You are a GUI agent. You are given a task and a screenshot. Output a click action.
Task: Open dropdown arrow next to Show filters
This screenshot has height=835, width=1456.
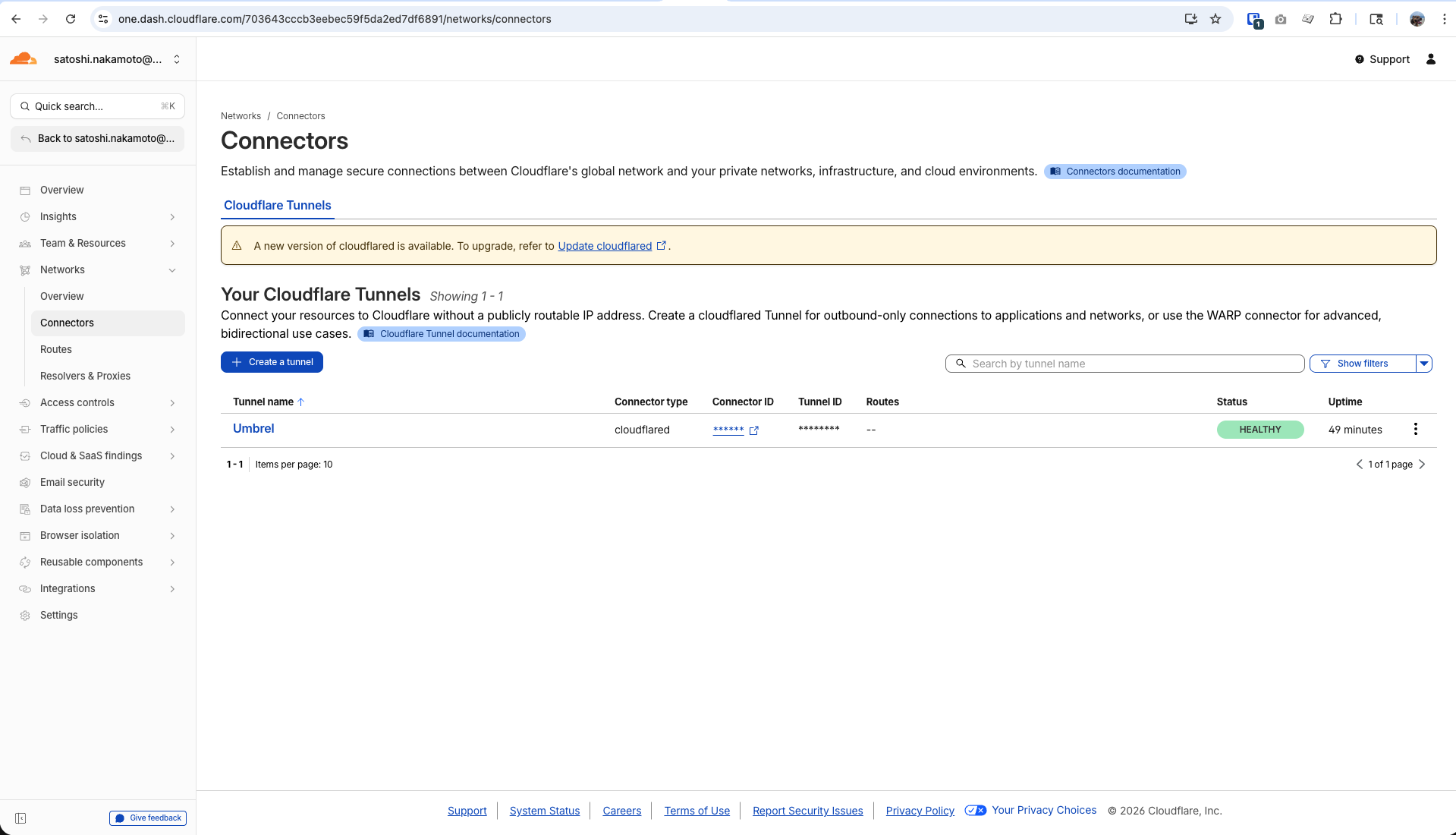pyautogui.click(x=1424, y=364)
